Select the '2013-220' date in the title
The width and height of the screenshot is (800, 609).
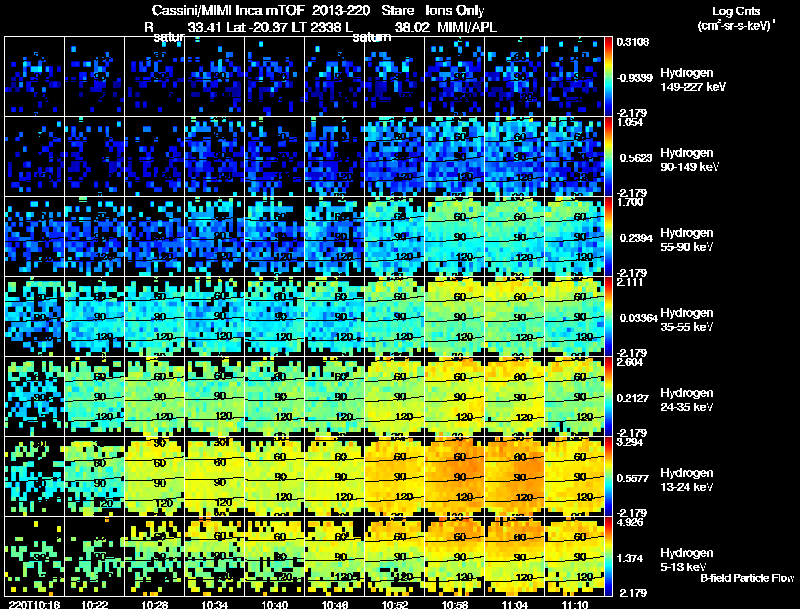click(x=340, y=10)
